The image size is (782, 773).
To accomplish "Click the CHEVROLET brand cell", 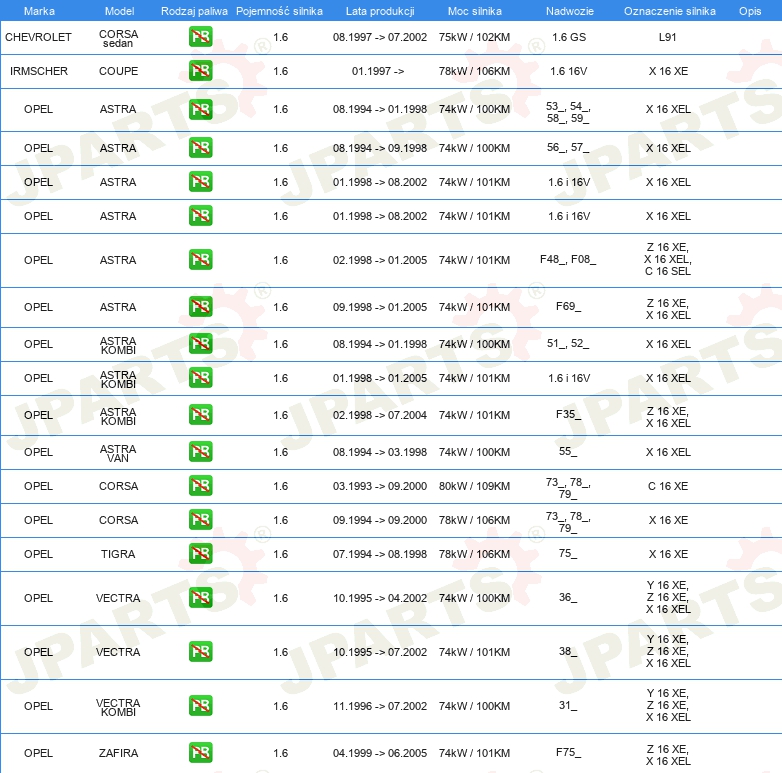I will pos(38,38).
